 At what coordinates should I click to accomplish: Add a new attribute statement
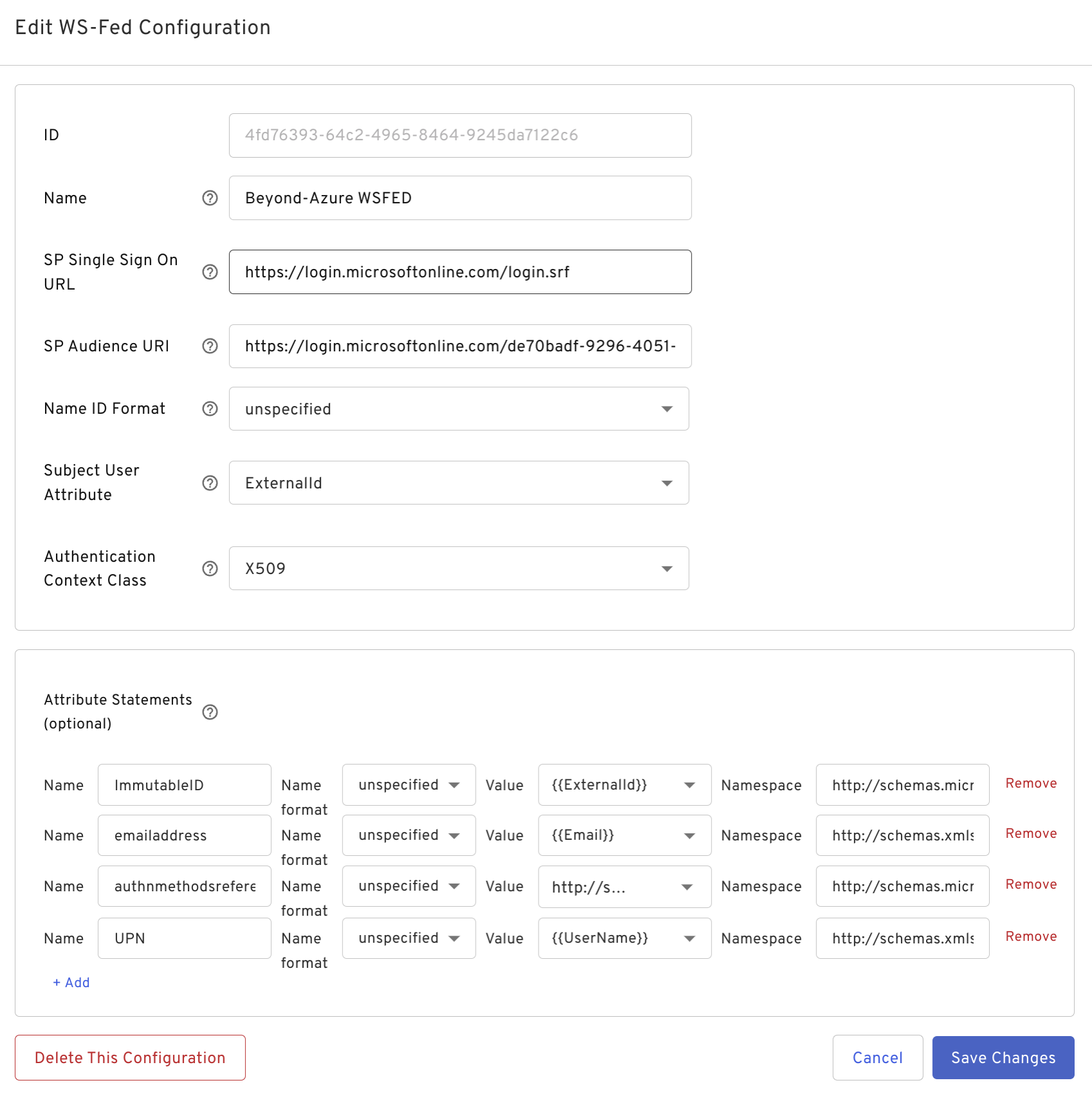(x=71, y=983)
